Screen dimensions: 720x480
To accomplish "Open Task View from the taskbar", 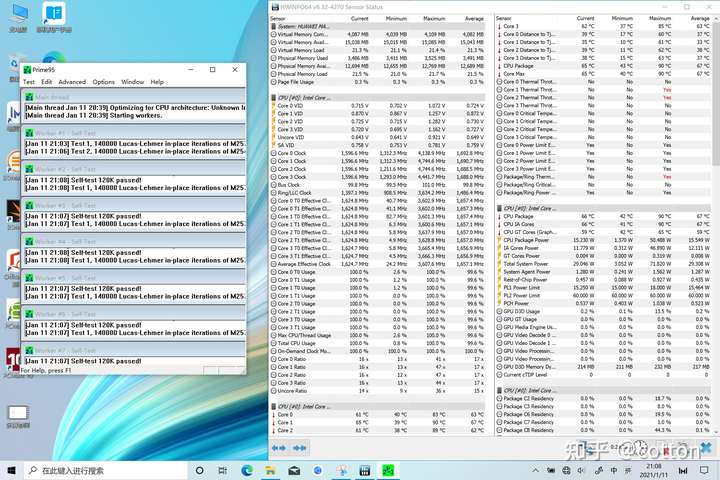I will [223, 470].
